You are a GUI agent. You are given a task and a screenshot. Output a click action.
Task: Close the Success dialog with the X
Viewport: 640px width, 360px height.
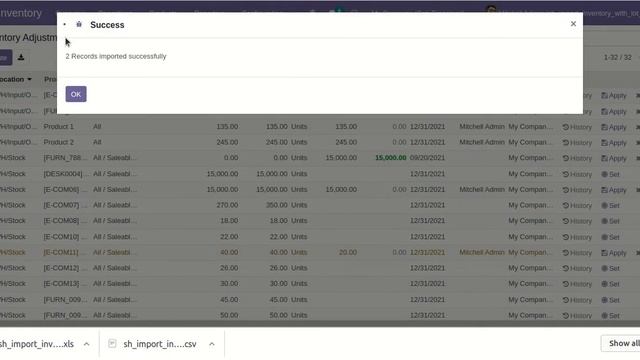[573, 24]
